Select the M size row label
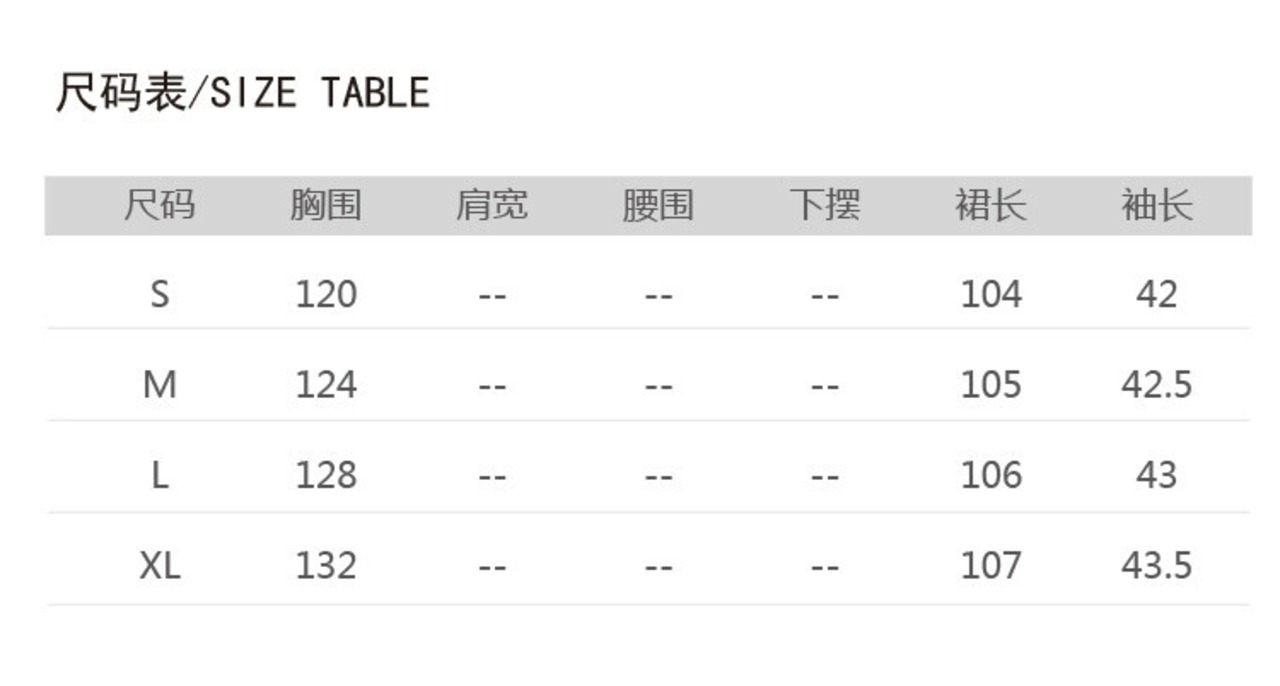This screenshot has height=686, width=1280. pyautogui.click(x=159, y=385)
